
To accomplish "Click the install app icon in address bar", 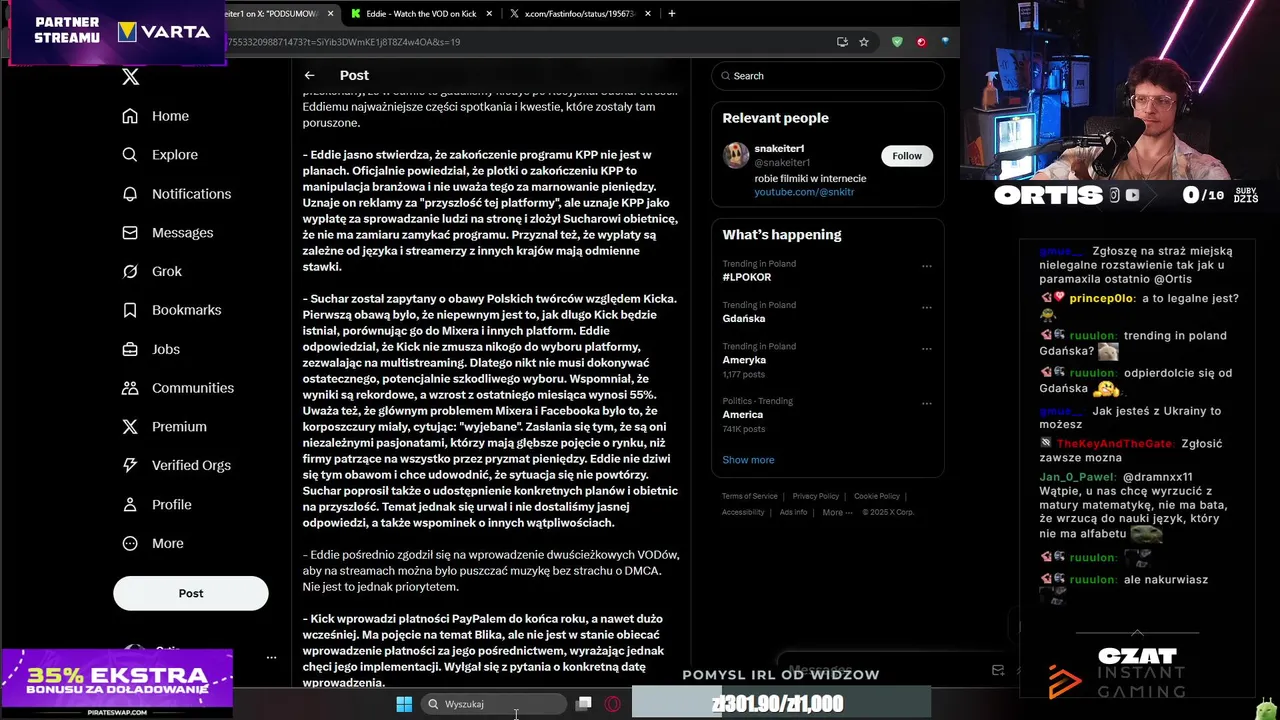I will 842,42.
